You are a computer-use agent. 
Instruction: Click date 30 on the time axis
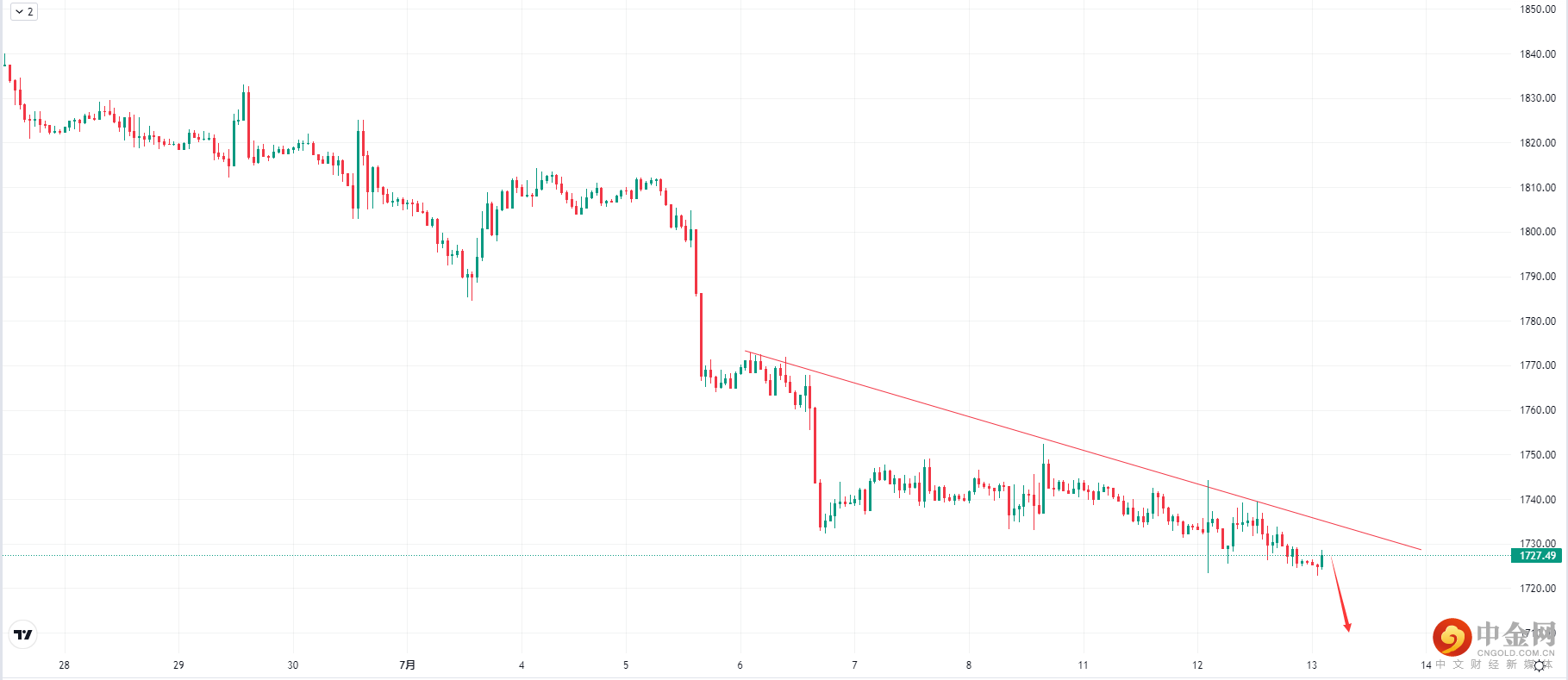(293, 664)
